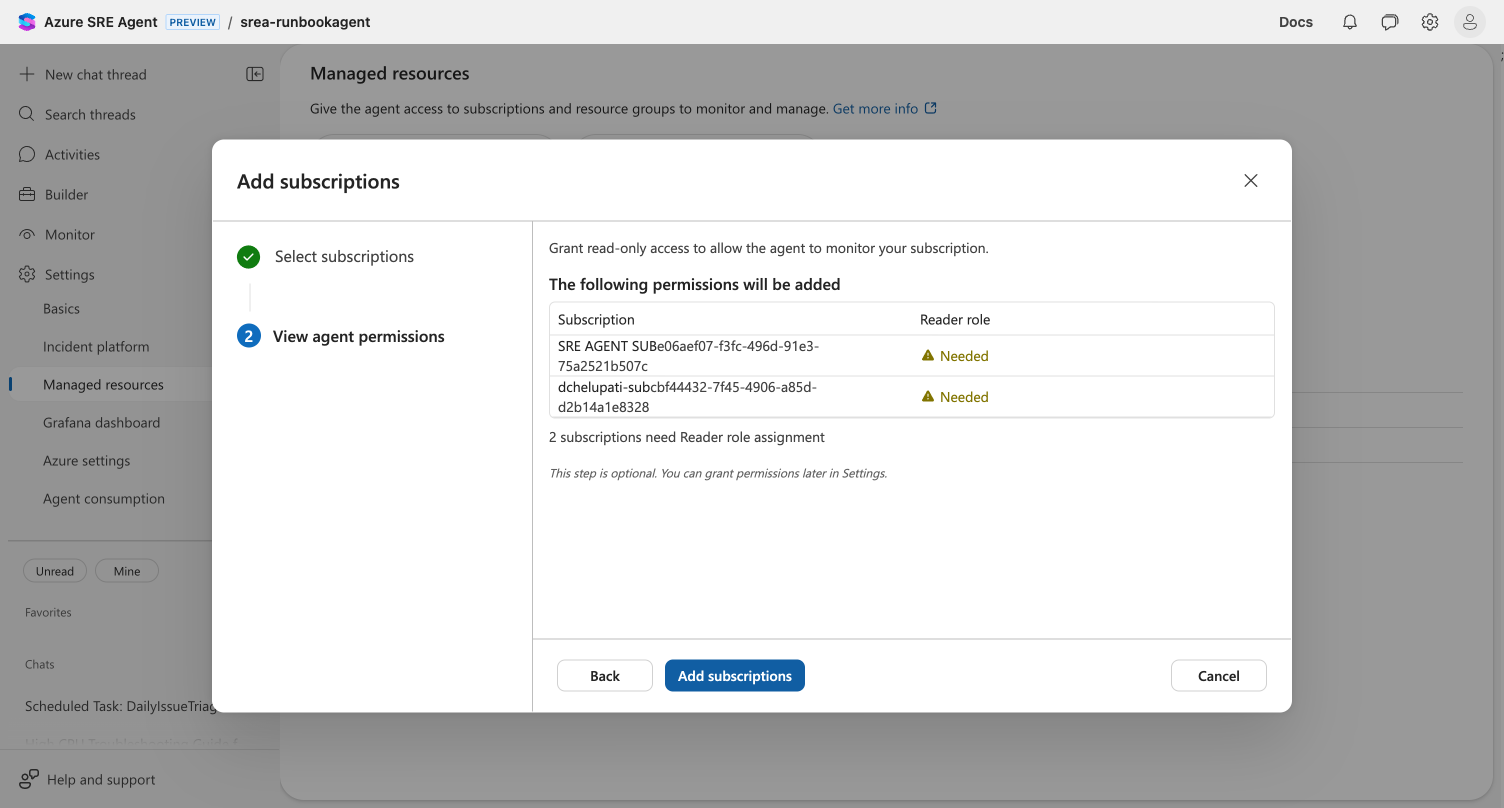Open the user account avatar icon
Viewport: 1504px width, 808px height.
[1470, 22]
